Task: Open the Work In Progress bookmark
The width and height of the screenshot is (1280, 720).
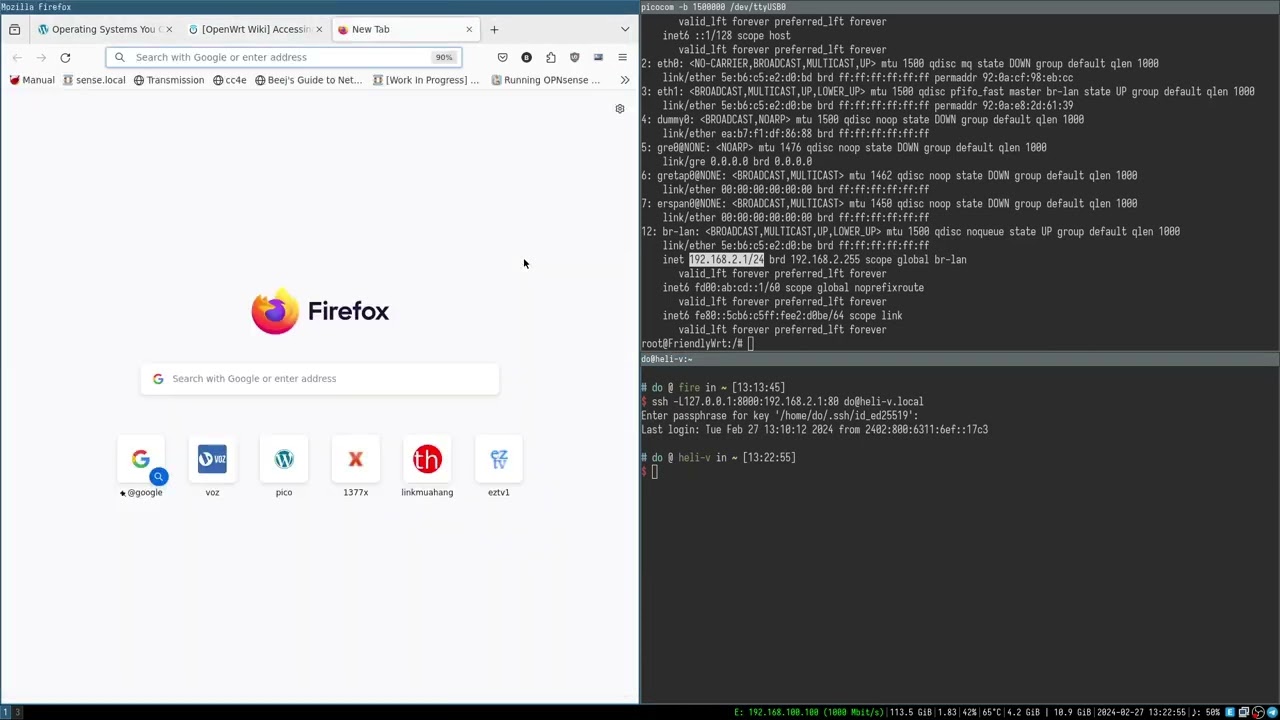Action: [426, 80]
